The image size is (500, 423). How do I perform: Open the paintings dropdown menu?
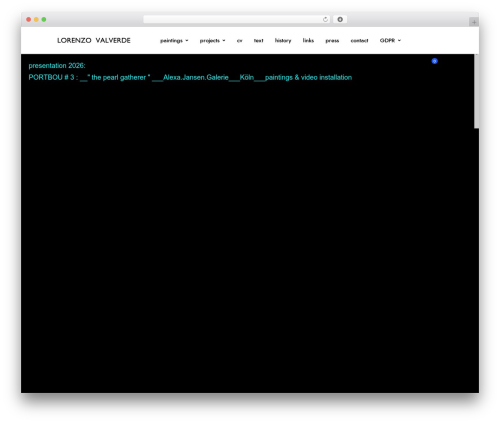174,41
